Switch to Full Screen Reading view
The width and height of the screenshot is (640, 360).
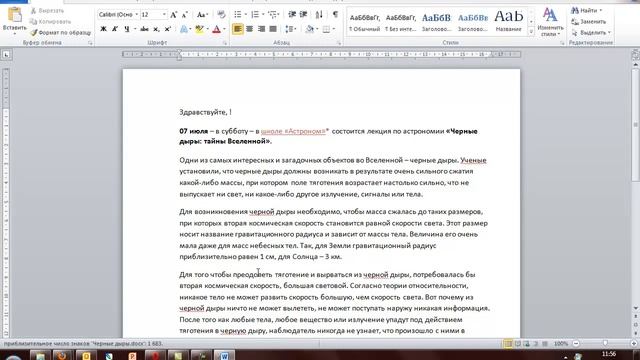click(518, 344)
